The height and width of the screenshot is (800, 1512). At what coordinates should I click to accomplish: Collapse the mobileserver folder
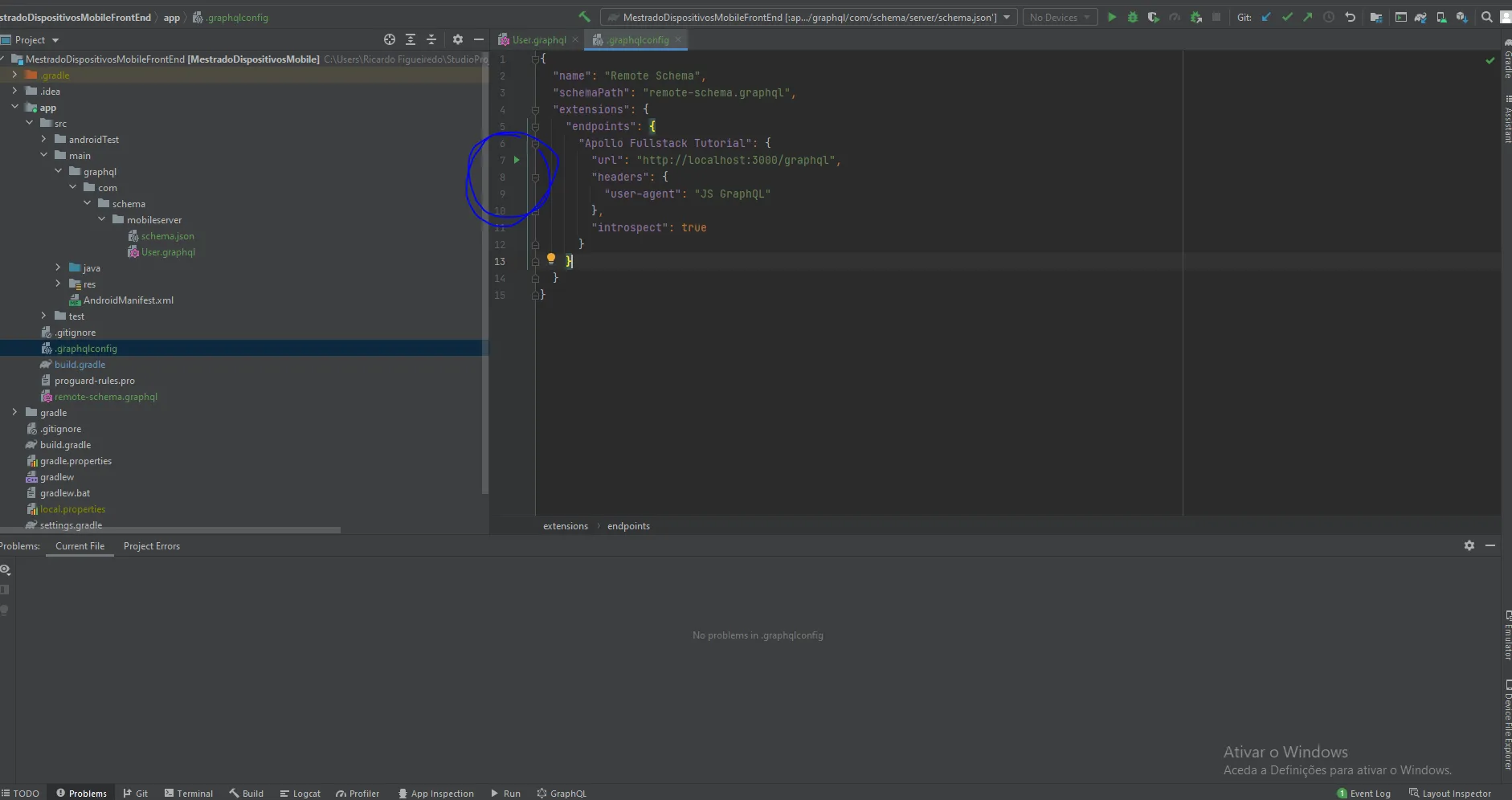pos(102,219)
